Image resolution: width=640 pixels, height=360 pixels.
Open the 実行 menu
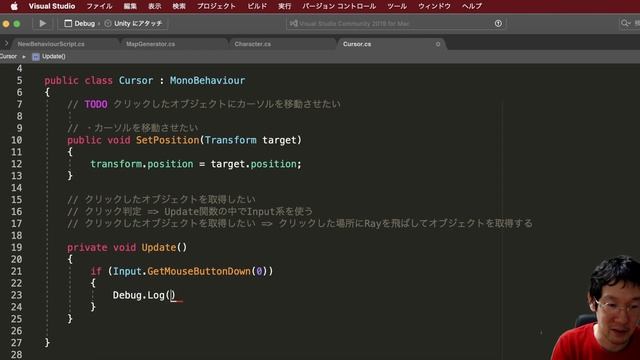(x=284, y=6)
